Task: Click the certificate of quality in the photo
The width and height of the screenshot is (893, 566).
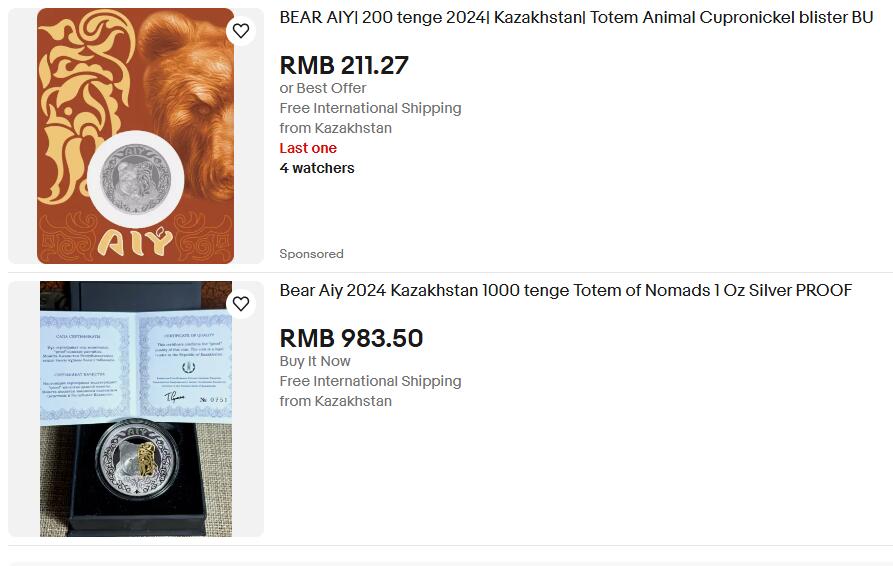Action: (x=136, y=366)
